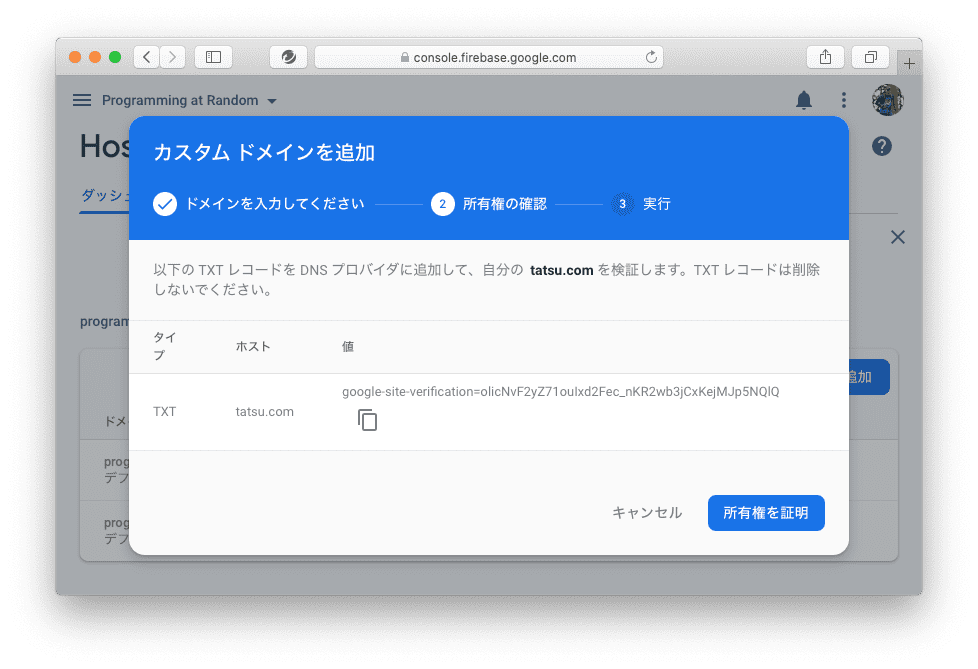The width and height of the screenshot is (978, 669).
Task: Open the notifications bell
Action: [x=804, y=100]
